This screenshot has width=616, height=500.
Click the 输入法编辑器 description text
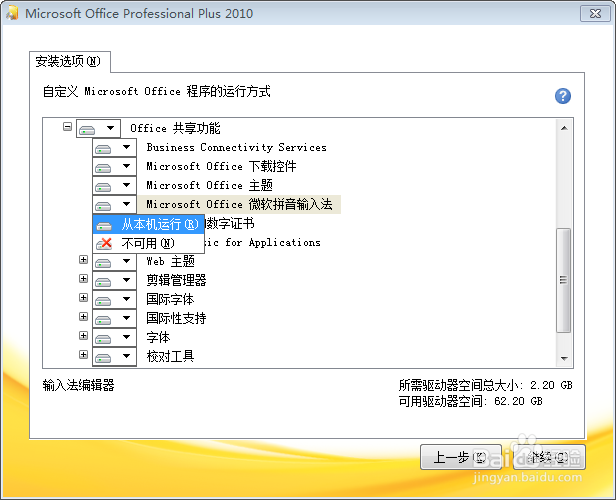click(79, 385)
